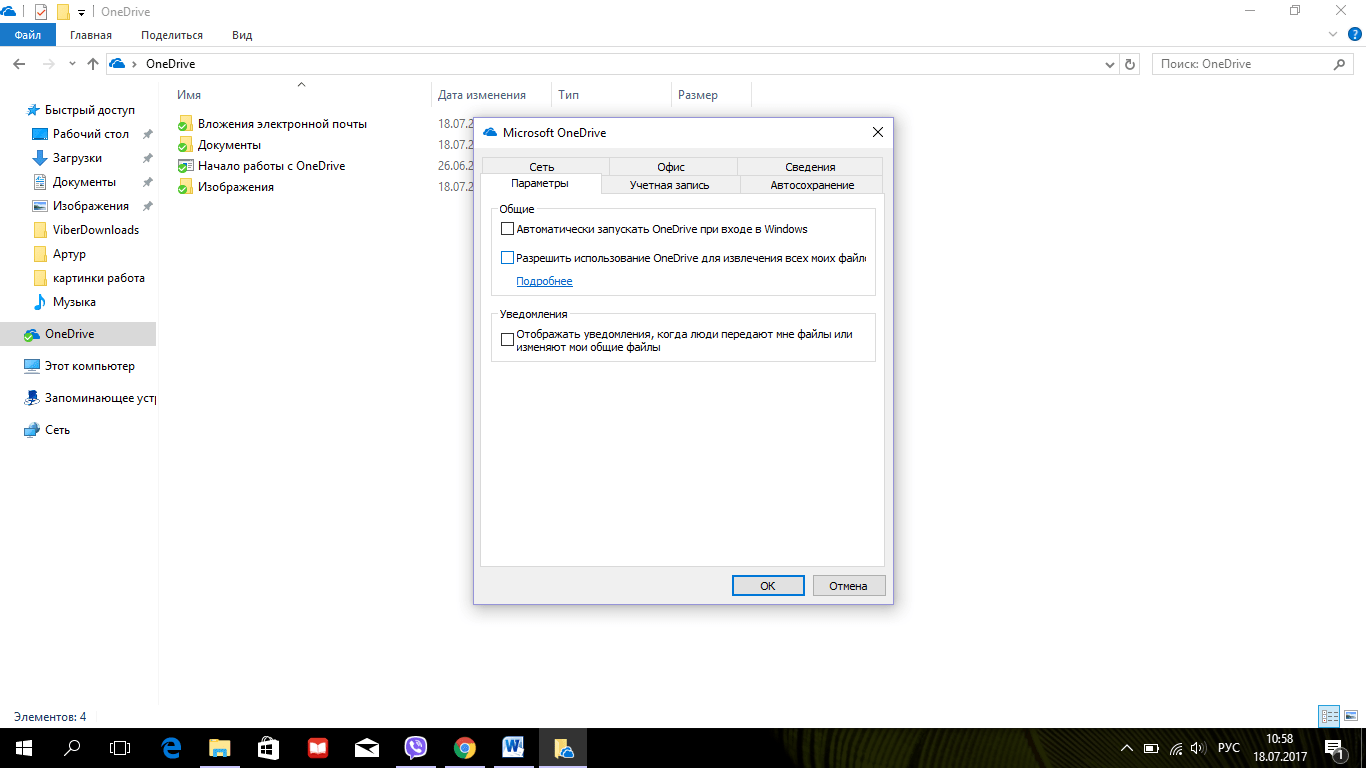Go back in Explorer navigation

click(x=19, y=64)
